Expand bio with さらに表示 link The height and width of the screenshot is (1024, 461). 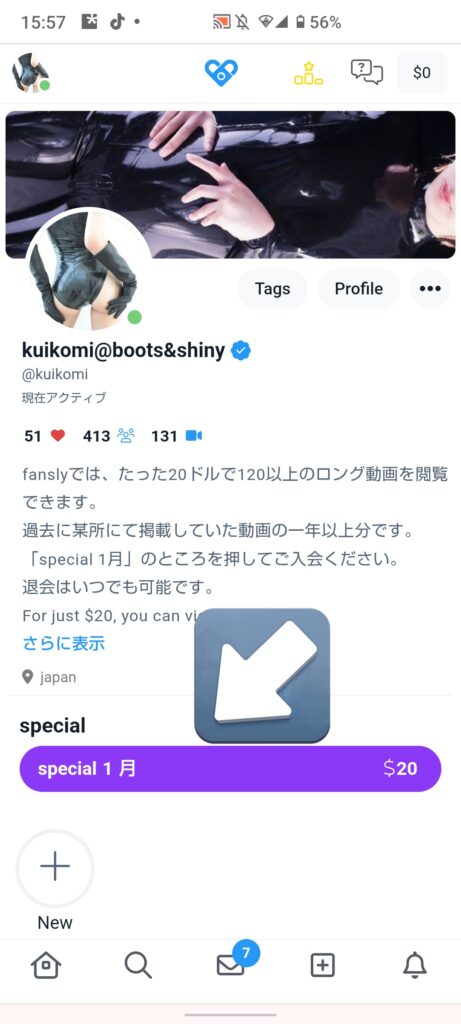(x=63, y=643)
